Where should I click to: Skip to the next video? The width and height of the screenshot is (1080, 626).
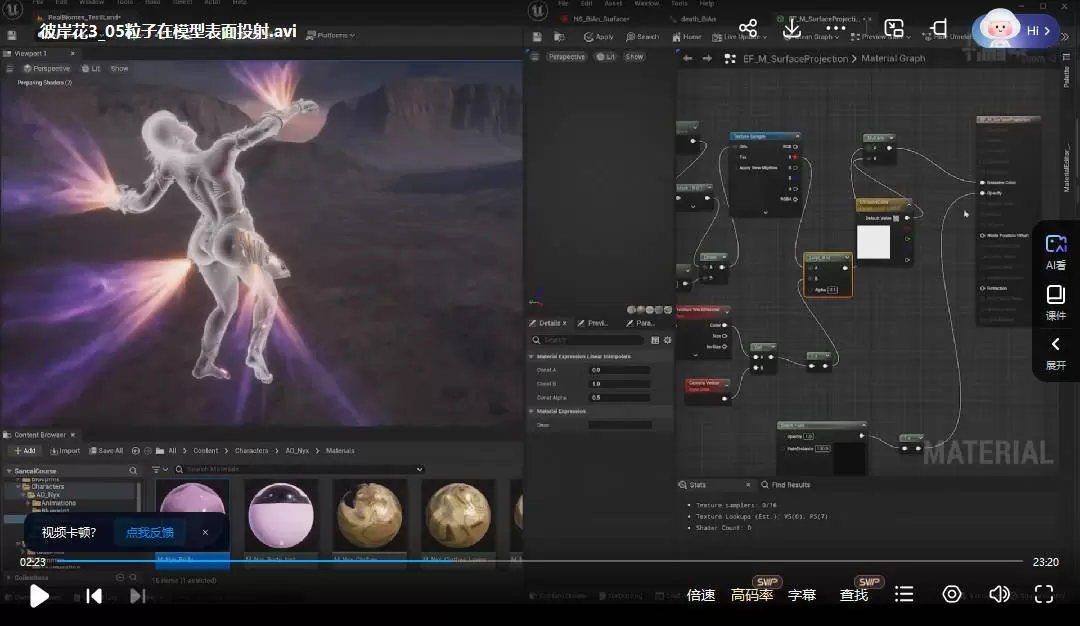[138, 596]
